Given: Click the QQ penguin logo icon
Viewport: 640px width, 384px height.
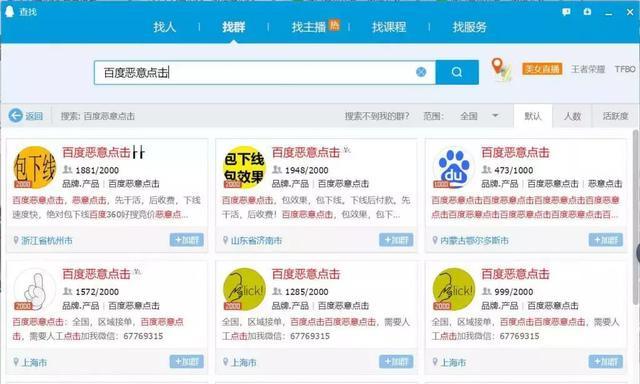Looking at the screenshot, I should (9, 11).
